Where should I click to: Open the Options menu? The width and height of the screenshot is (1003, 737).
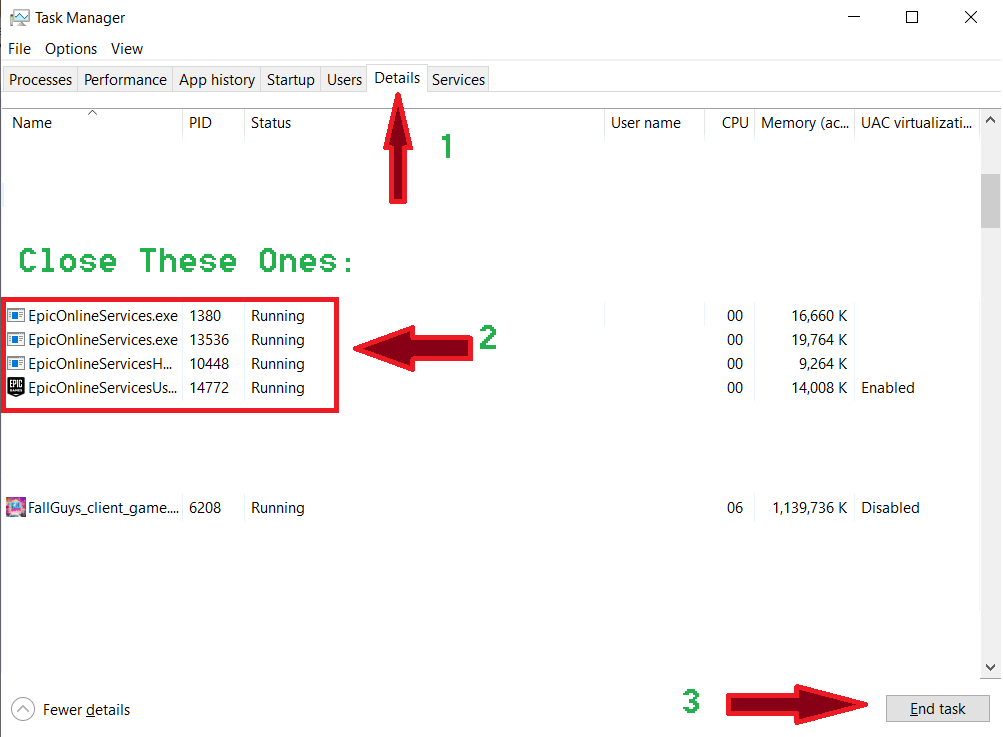point(71,49)
